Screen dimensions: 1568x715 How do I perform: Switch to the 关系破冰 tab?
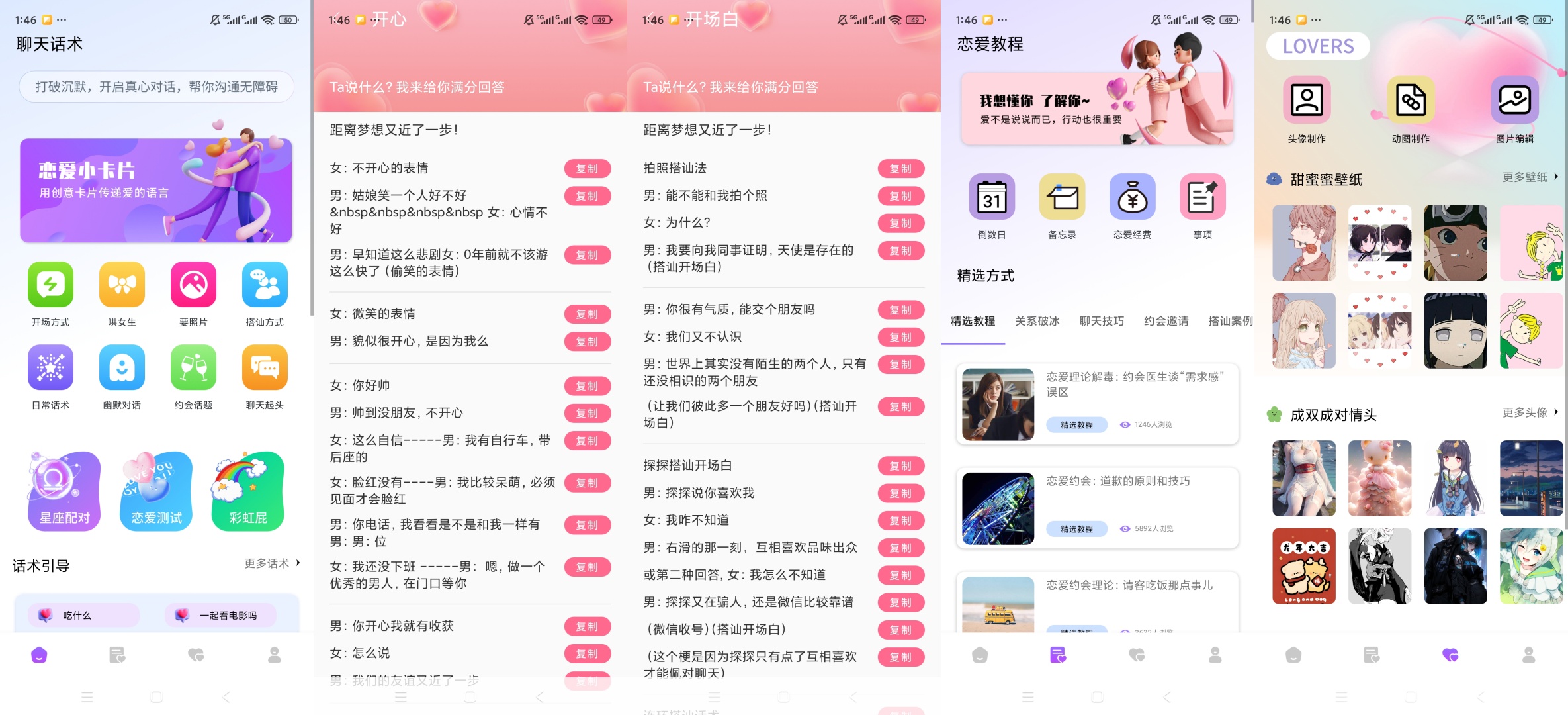(1037, 321)
